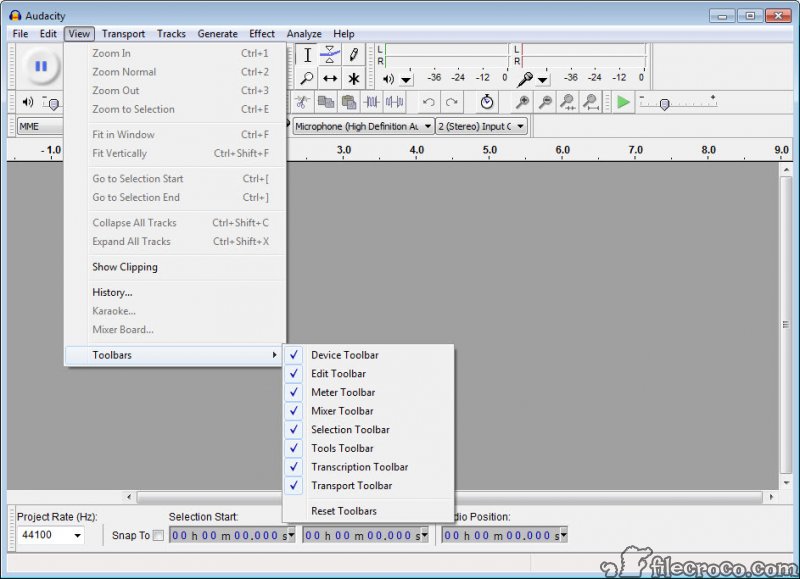Open Selection Start time format dropdown
Image resolution: width=800 pixels, height=579 pixels.
click(x=291, y=535)
